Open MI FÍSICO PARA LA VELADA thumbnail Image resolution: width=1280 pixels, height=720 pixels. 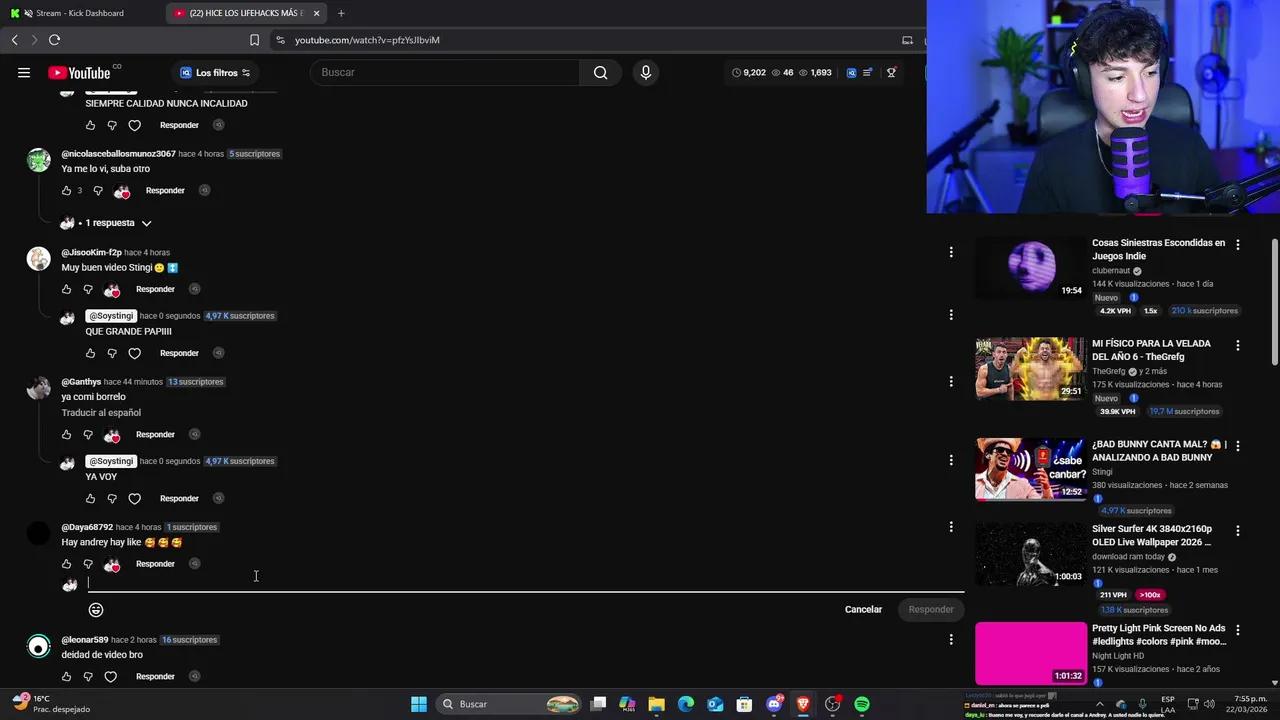[1031, 369]
